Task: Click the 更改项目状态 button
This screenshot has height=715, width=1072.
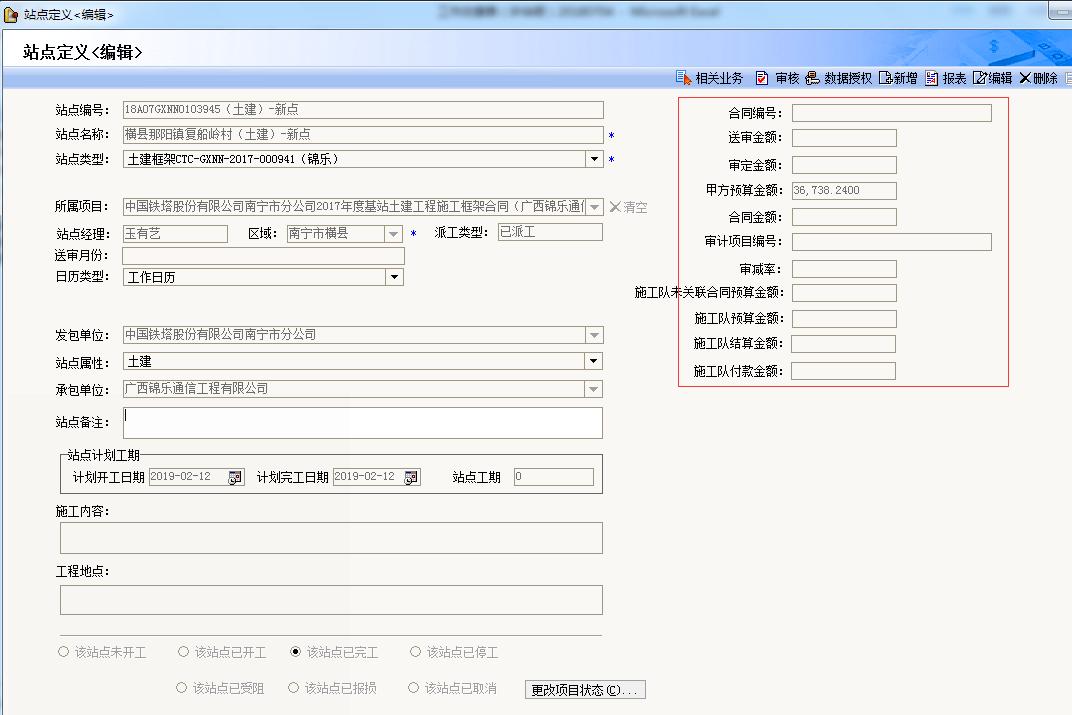Action: point(586,690)
